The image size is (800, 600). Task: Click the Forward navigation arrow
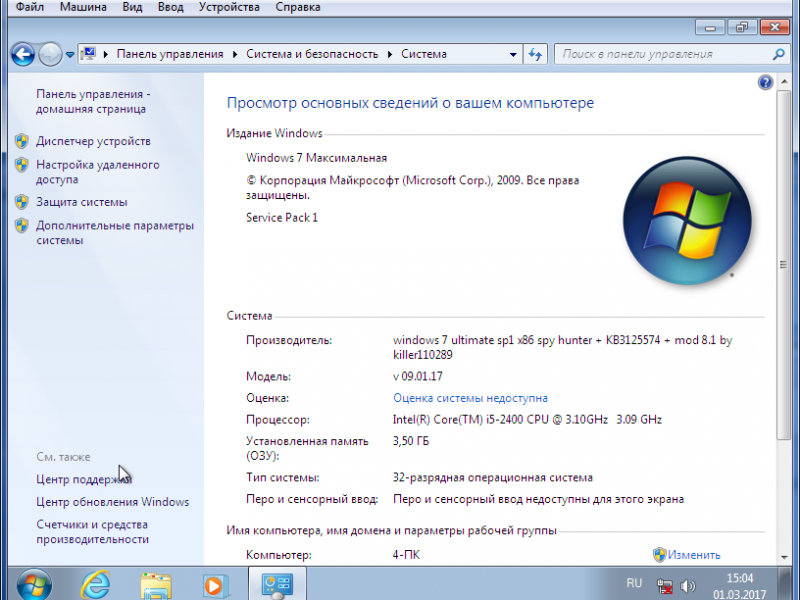[x=50, y=54]
